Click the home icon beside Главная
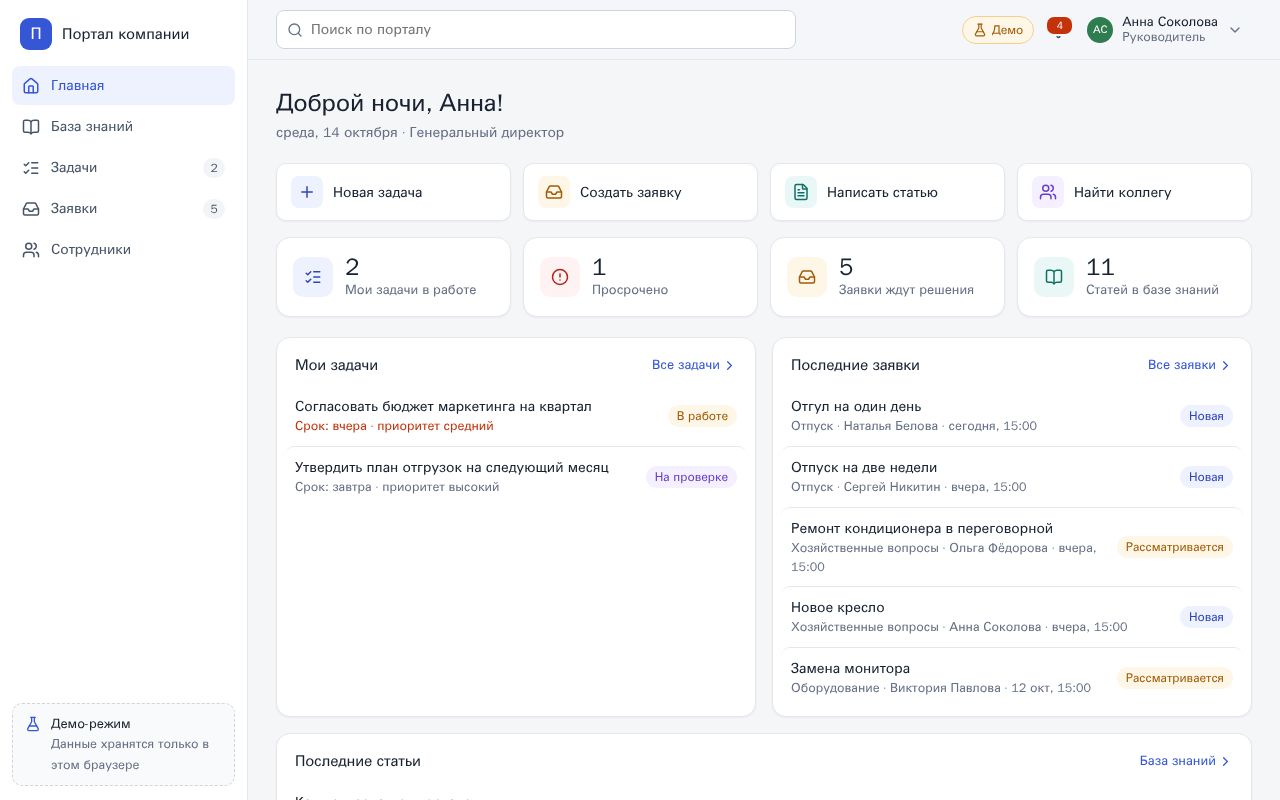This screenshot has height=800, width=1280. point(31,86)
